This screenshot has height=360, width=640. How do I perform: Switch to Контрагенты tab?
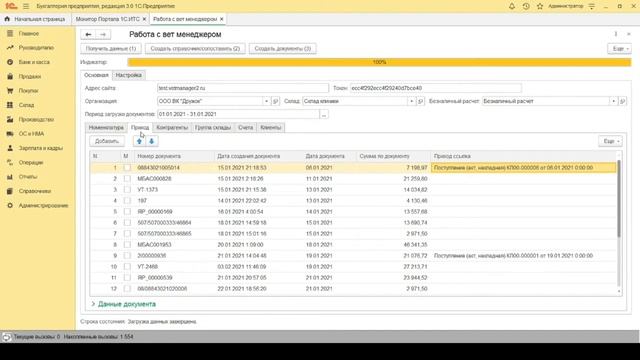coord(172,128)
